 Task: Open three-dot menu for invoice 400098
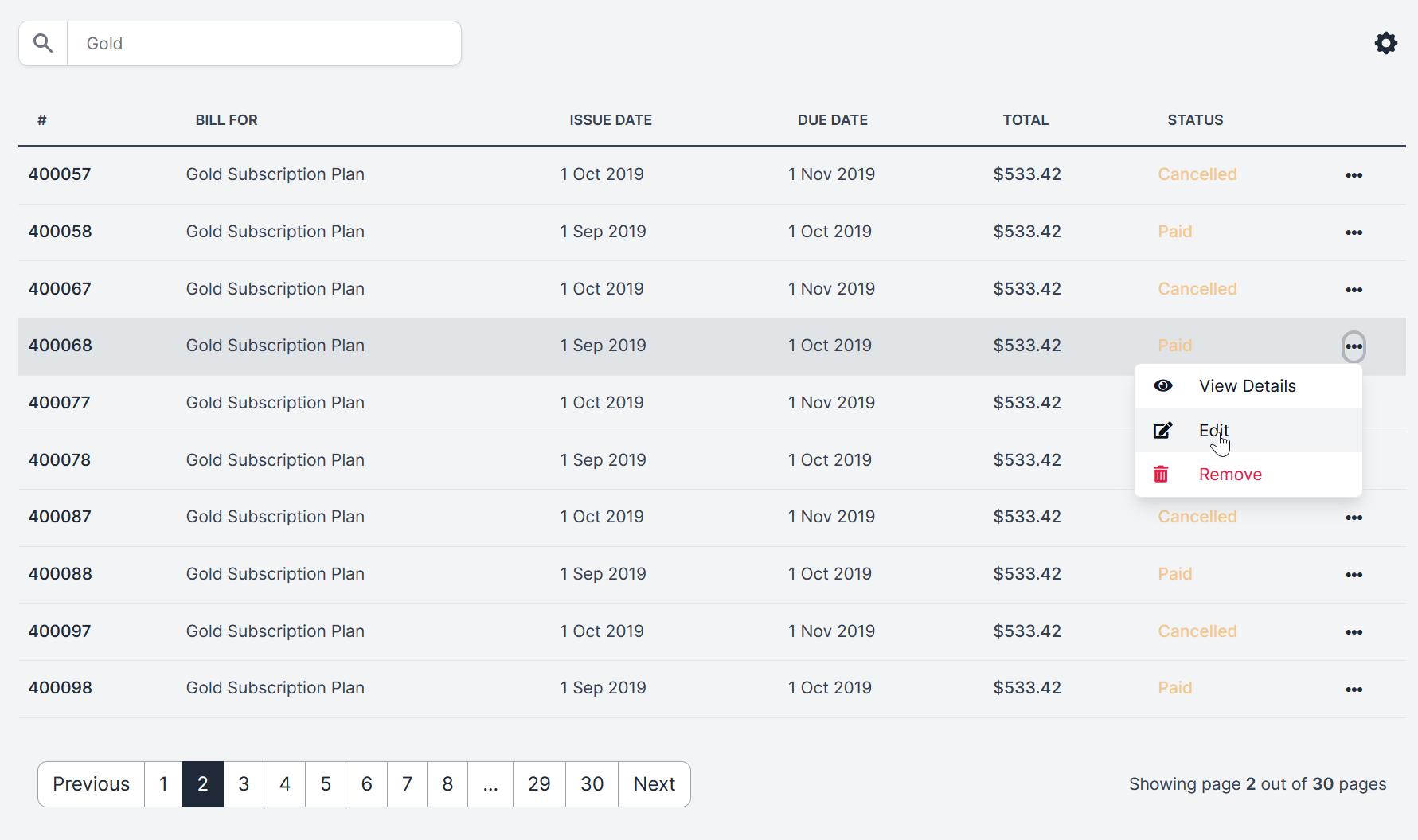(x=1354, y=690)
